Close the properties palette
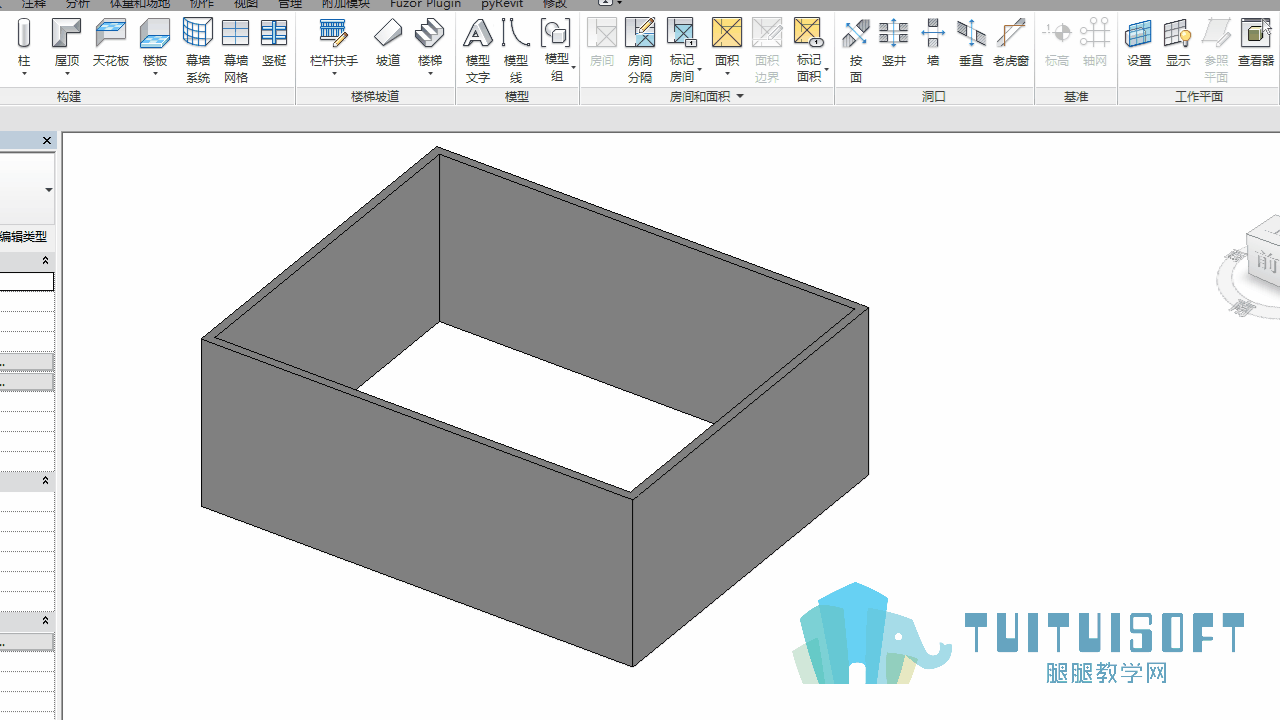The image size is (1280, 720). [x=47, y=141]
